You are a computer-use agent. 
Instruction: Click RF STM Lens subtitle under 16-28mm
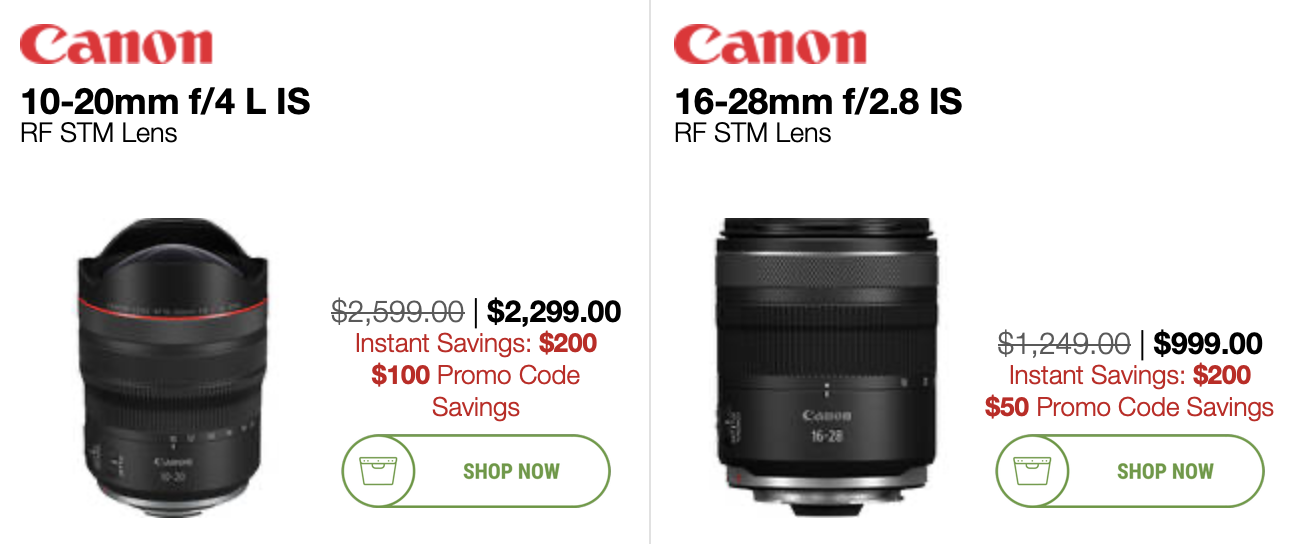752,132
